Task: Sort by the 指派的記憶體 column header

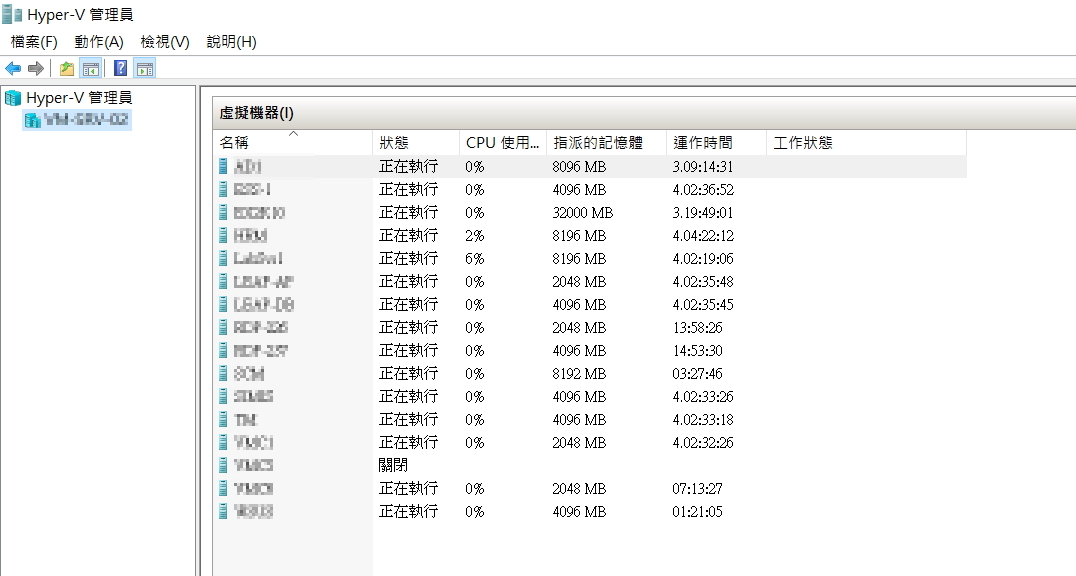Action: coord(607,143)
